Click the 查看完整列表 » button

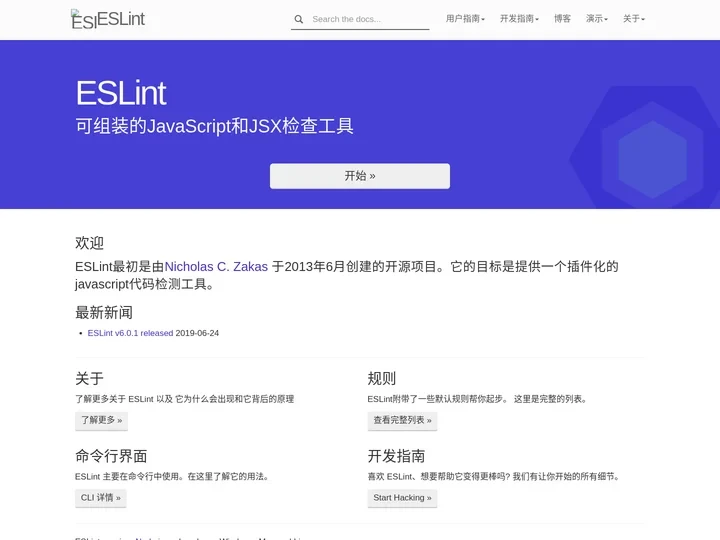pyautogui.click(x=402, y=420)
